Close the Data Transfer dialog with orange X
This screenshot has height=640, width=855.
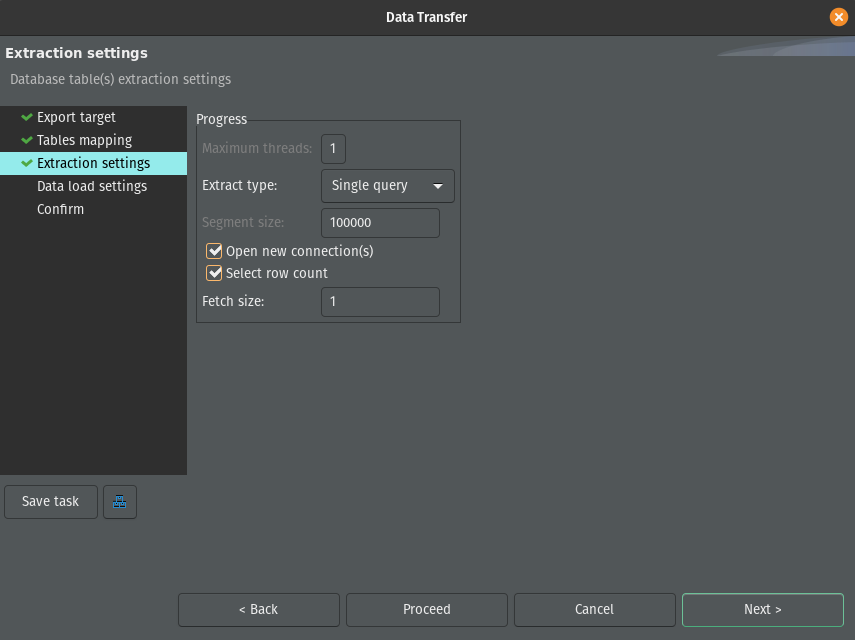tap(838, 17)
